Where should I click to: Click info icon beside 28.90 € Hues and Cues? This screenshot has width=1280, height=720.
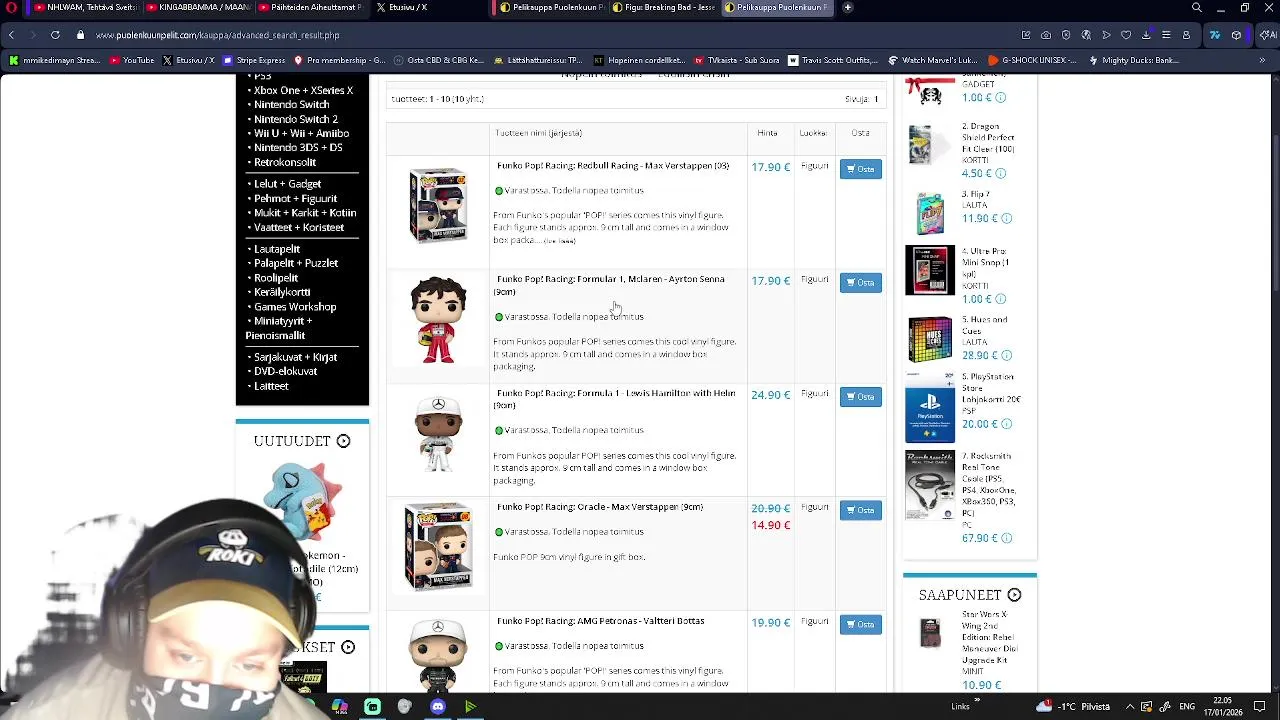1006,355
